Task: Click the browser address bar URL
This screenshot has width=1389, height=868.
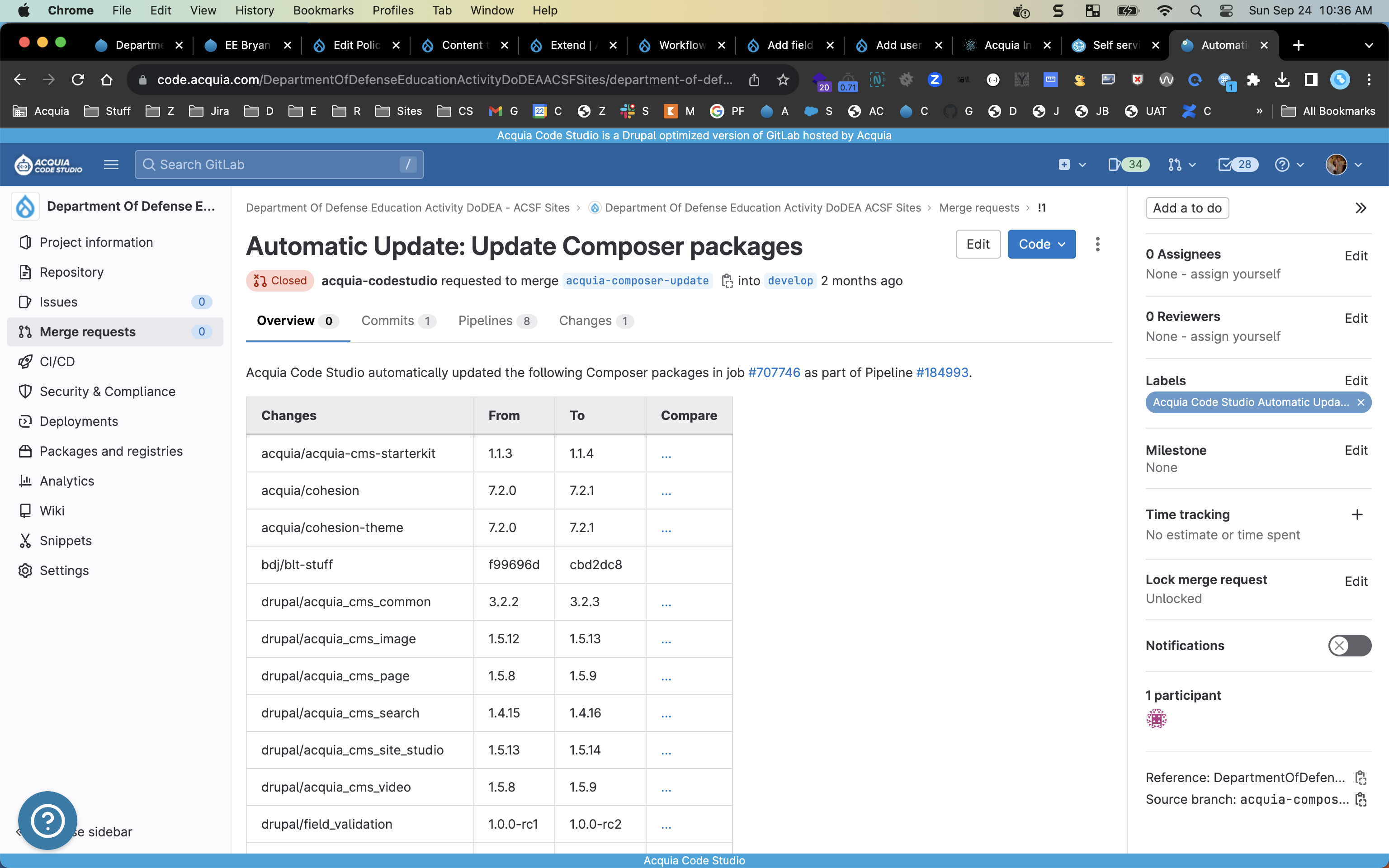Action: [445, 80]
